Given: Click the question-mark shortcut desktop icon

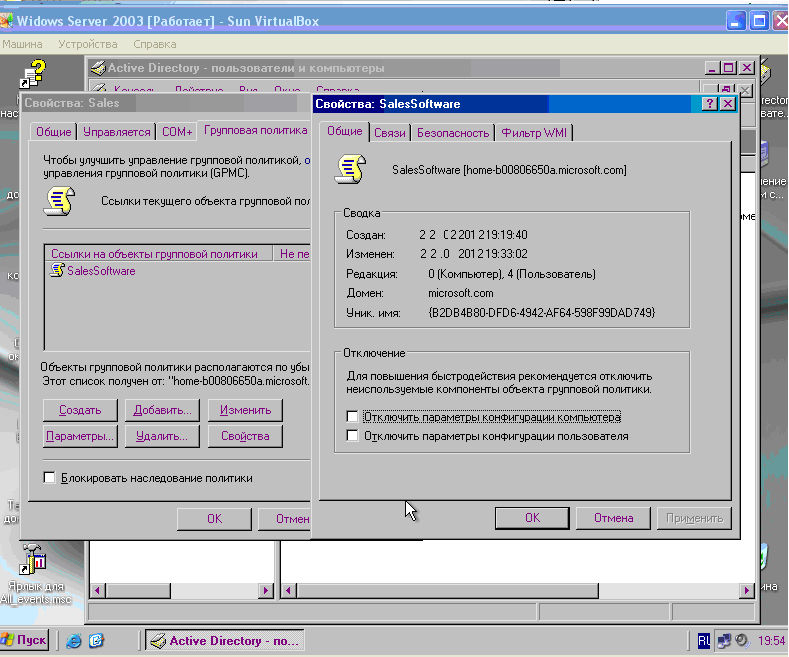Looking at the screenshot, I should (33, 73).
